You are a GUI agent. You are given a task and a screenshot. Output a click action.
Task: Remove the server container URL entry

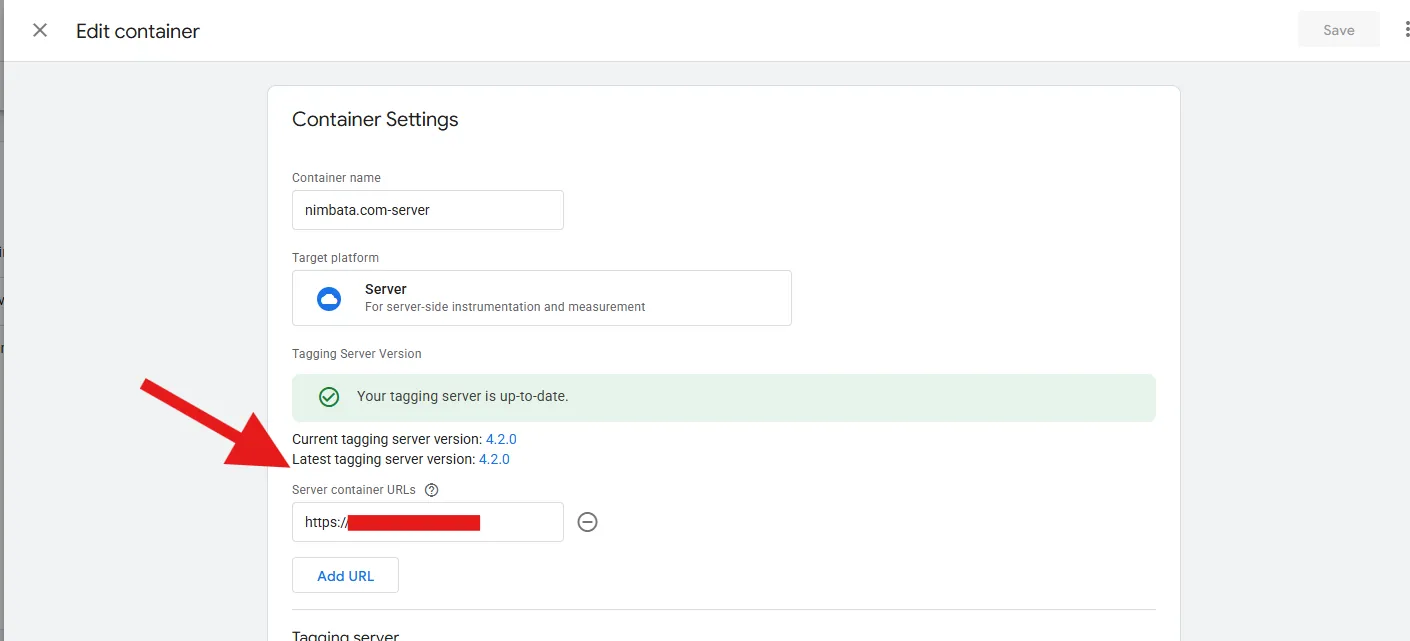[588, 522]
